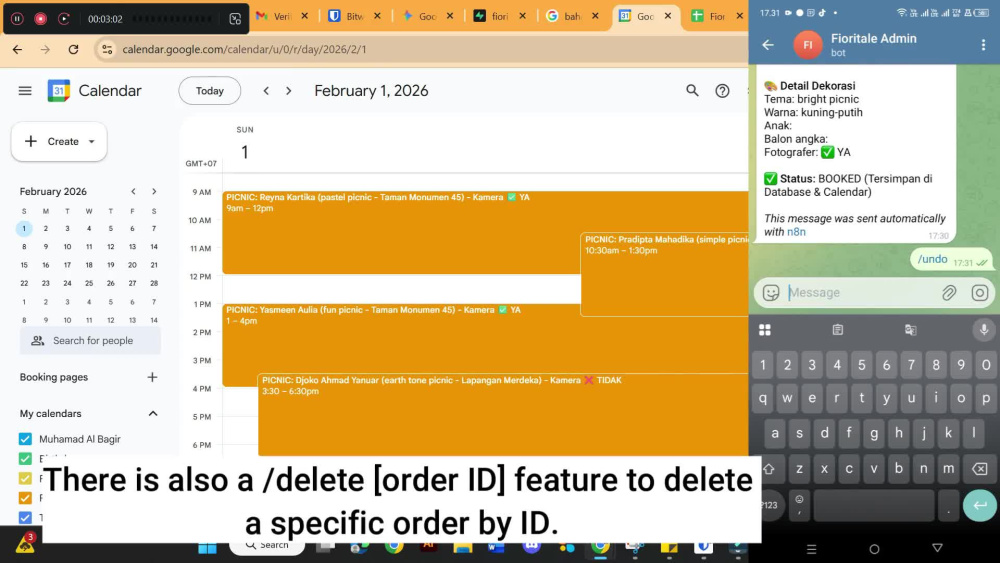The width and height of the screenshot is (1000, 563).
Task: Switch to the Fior sheets tab
Action: (717, 17)
